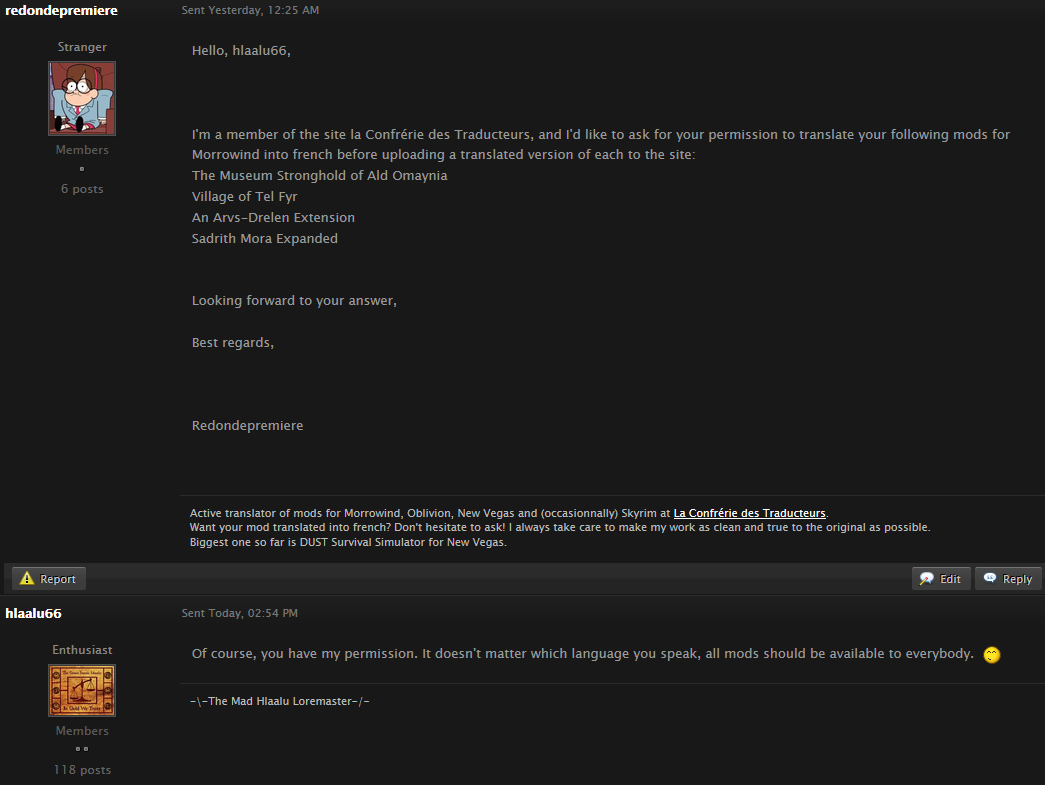
Task: Click the 'Sent Yesterday, 12:25 AM' timestamp
Action: click(x=250, y=10)
